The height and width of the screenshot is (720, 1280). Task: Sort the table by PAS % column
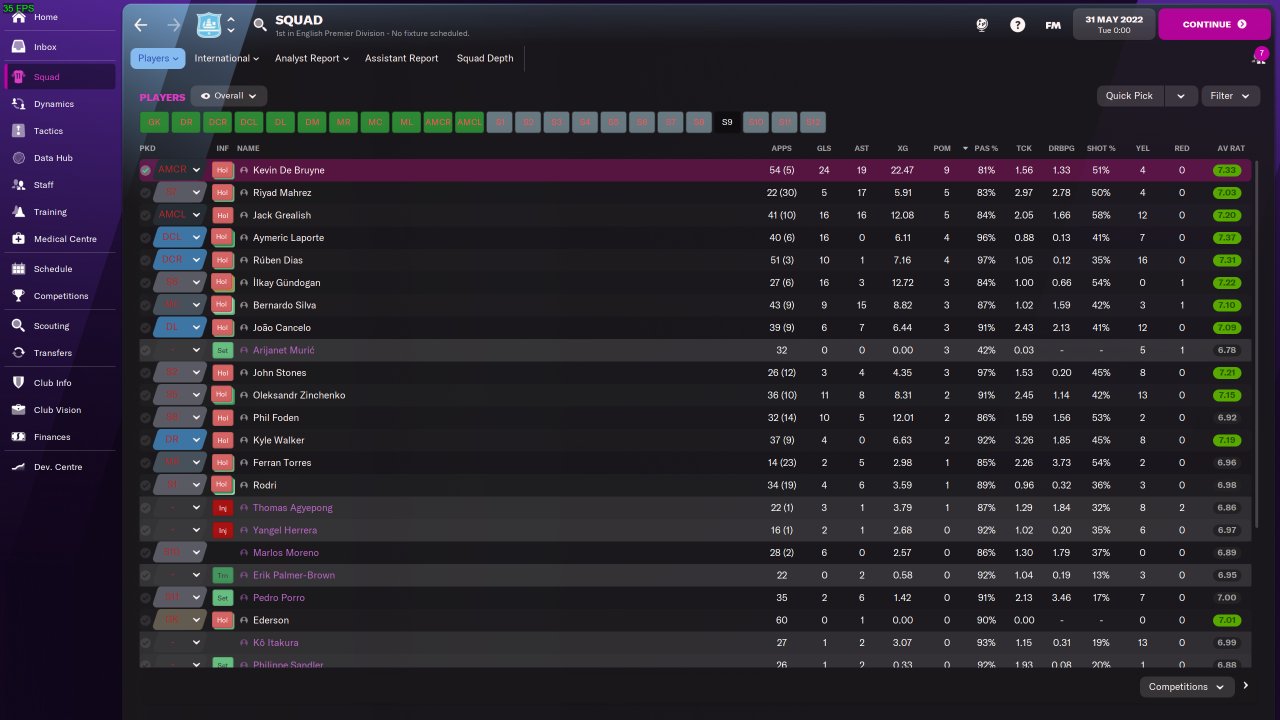coord(986,148)
